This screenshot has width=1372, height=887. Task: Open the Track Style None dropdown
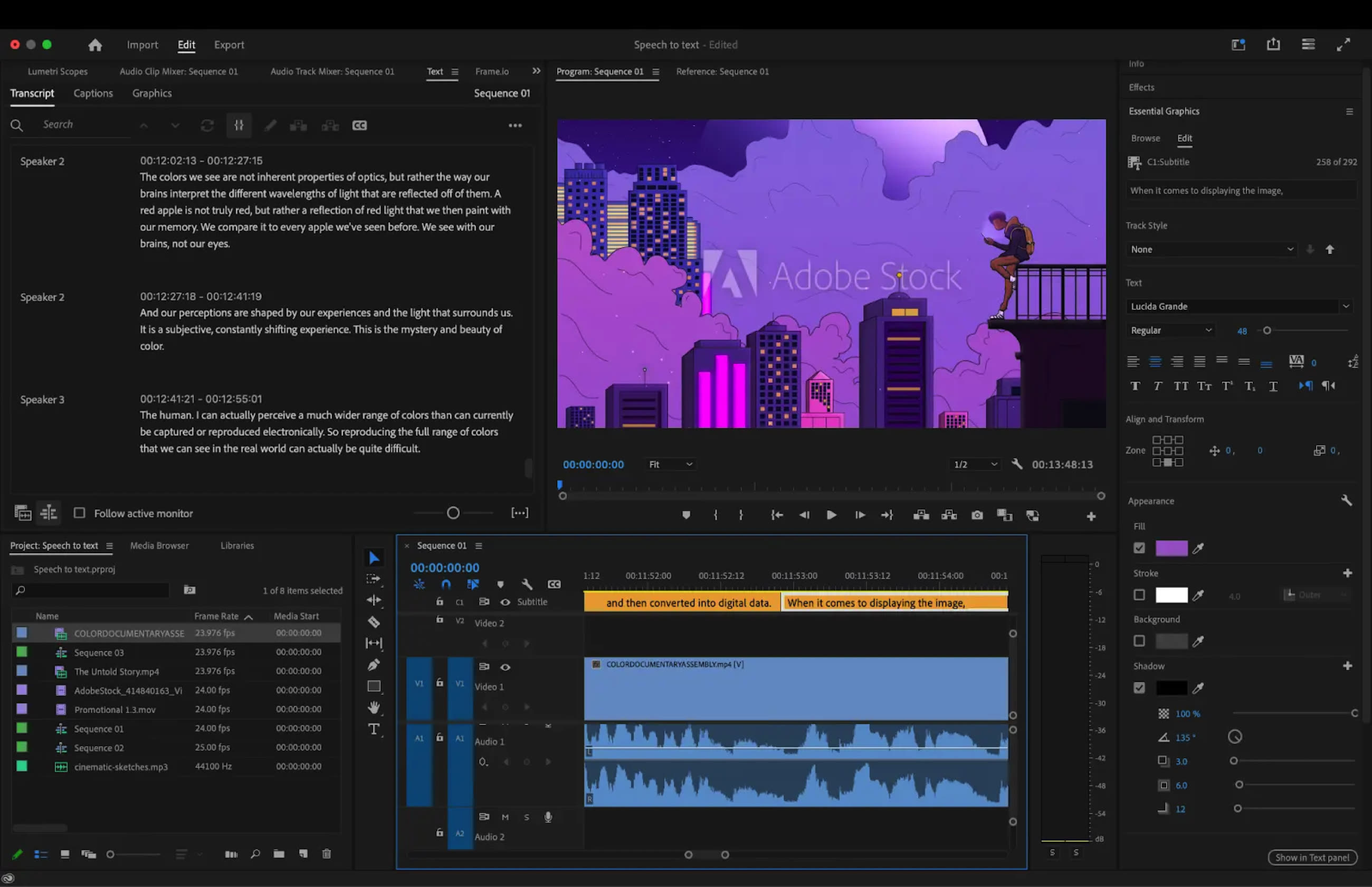1211,249
